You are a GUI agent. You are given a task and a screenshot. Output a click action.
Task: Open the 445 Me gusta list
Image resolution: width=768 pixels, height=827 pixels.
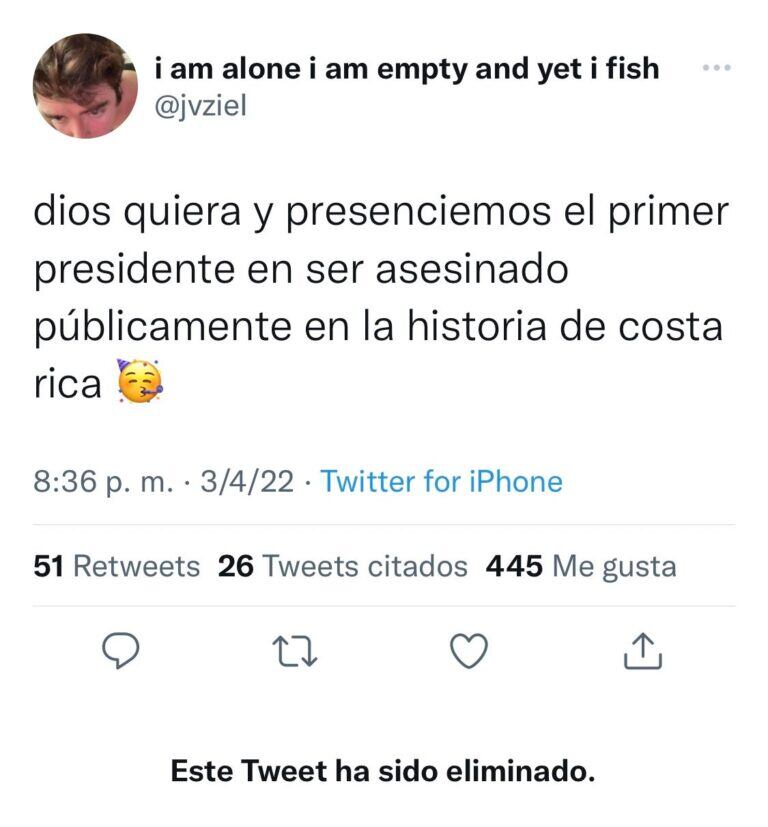(x=580, y=565)
